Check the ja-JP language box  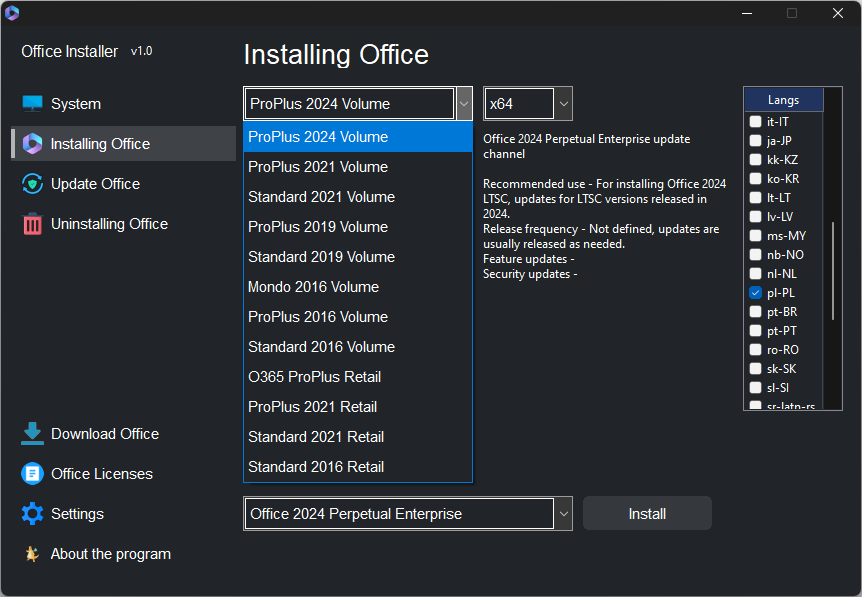(x=755, y=141)
